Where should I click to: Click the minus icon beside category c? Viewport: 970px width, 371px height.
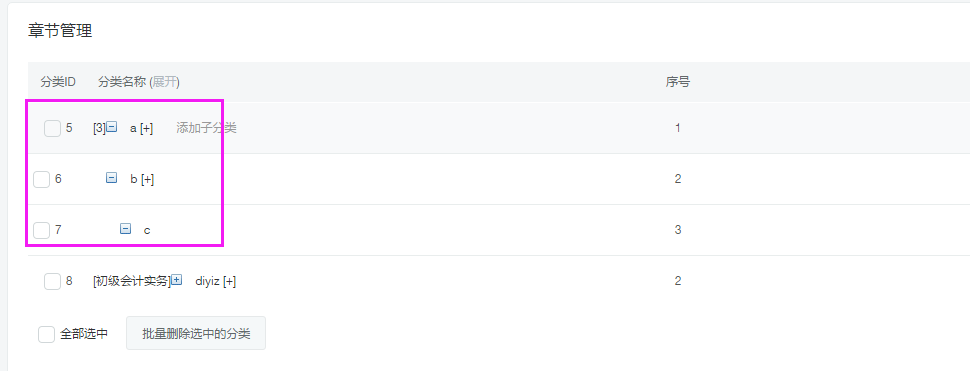126,229
